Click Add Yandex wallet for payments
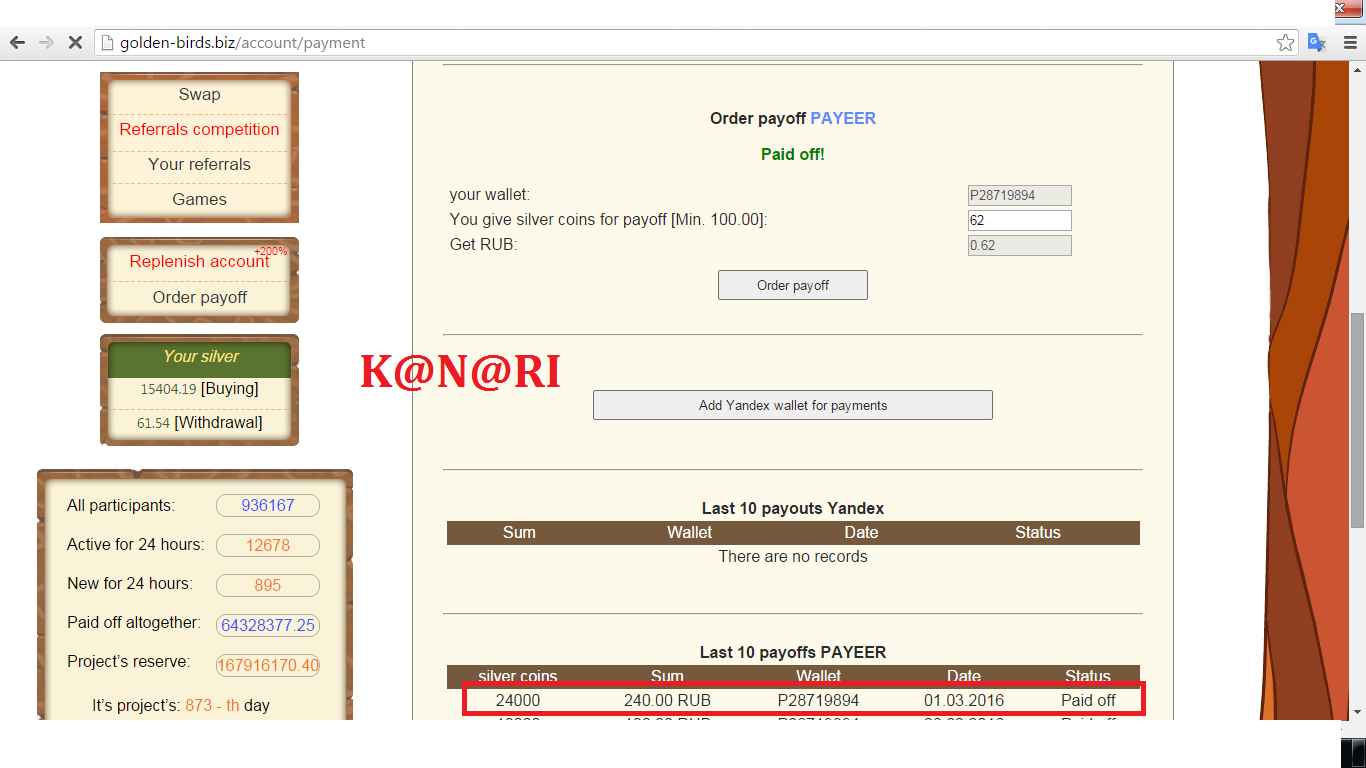This screenshot has width=1366, height=768. (x=793, y=405)
